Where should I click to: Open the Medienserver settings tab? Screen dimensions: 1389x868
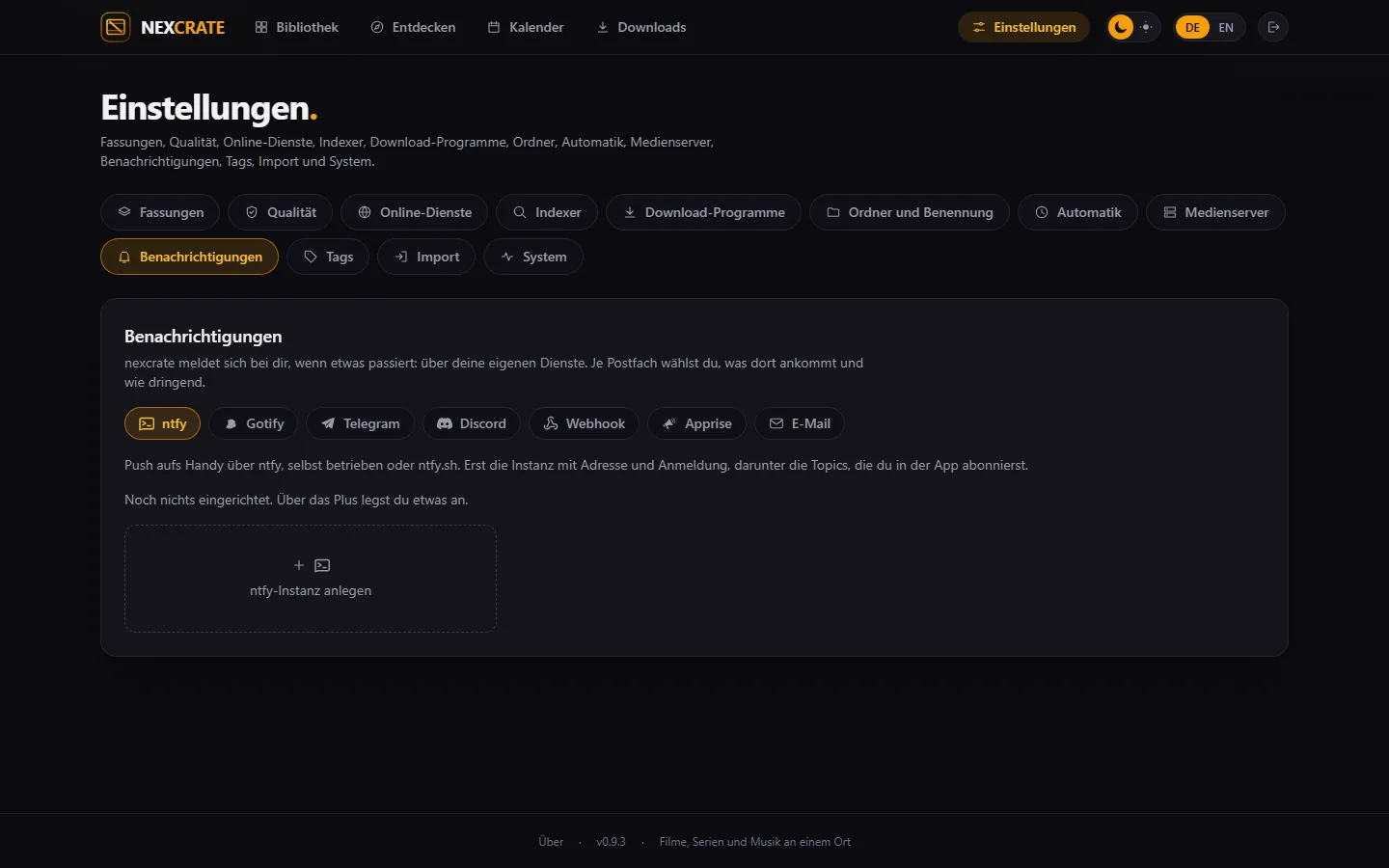(x=1215, y=212)
